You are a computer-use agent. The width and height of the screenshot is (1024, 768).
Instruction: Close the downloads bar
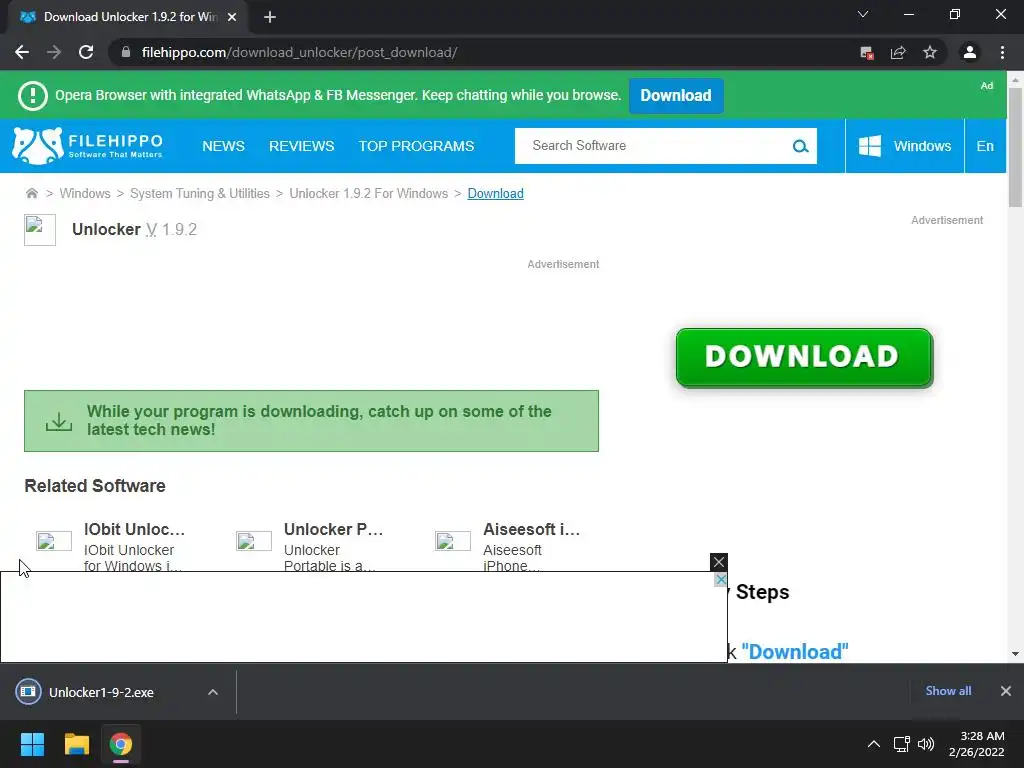[1006, 691]
